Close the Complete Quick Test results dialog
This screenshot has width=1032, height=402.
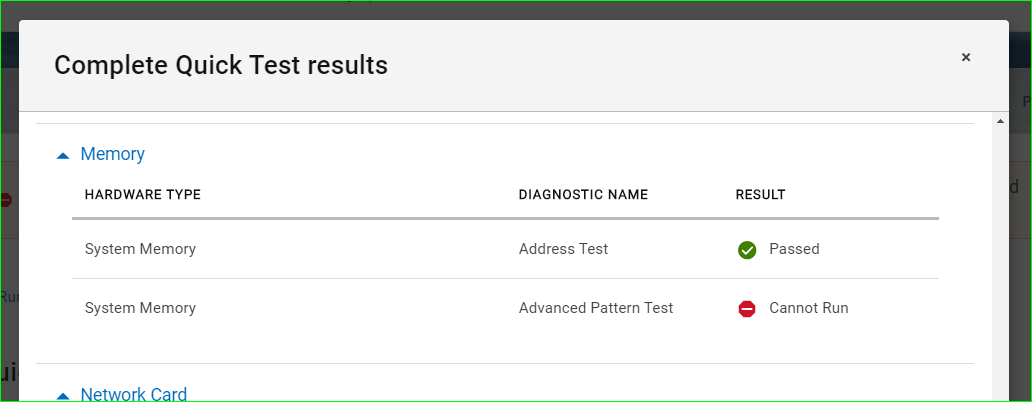[x=966, y=57]
